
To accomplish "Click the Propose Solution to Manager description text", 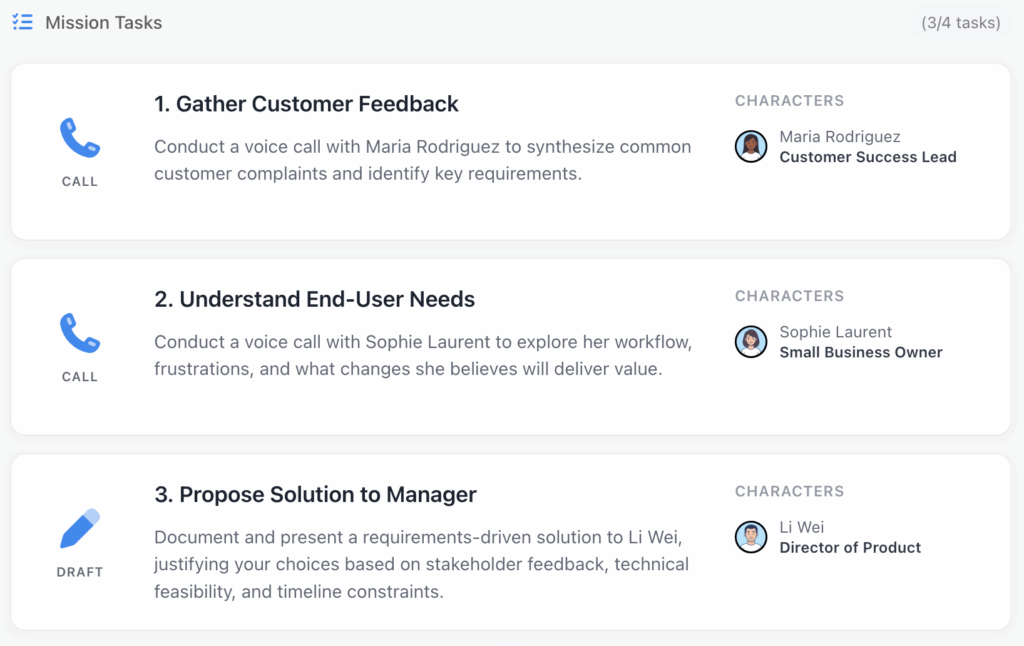I will (x=421, y=564).
